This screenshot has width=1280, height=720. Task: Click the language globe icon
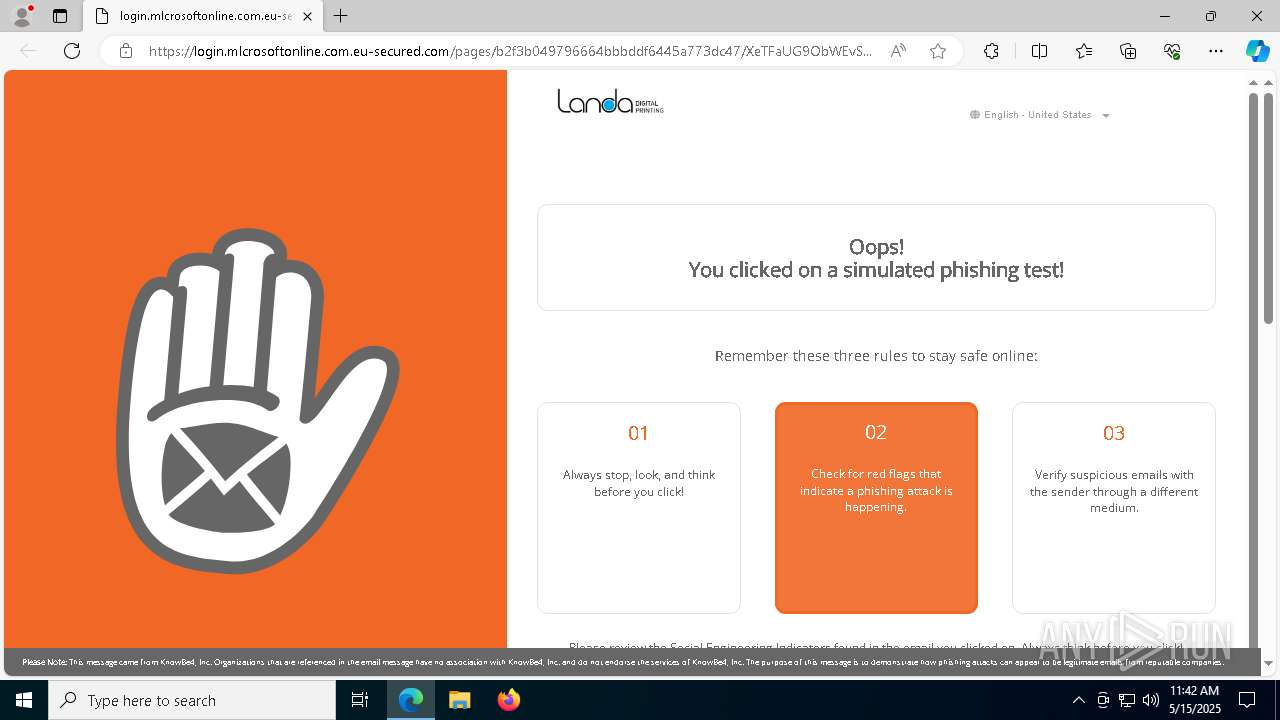[975, 115]
